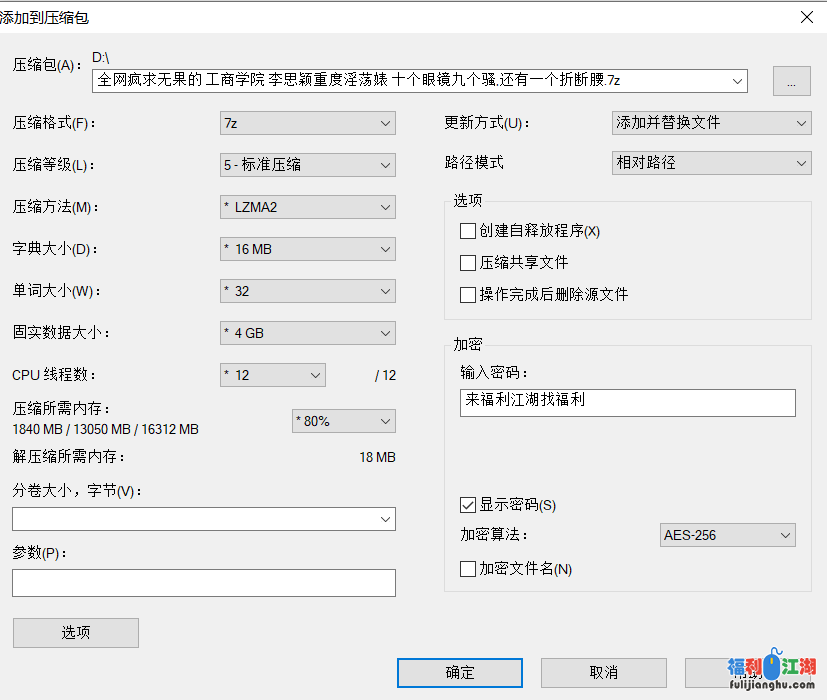This screenshot has width=827, height=700.
Task: Open the 更新方式 dropdown
Action: [710, 123]
